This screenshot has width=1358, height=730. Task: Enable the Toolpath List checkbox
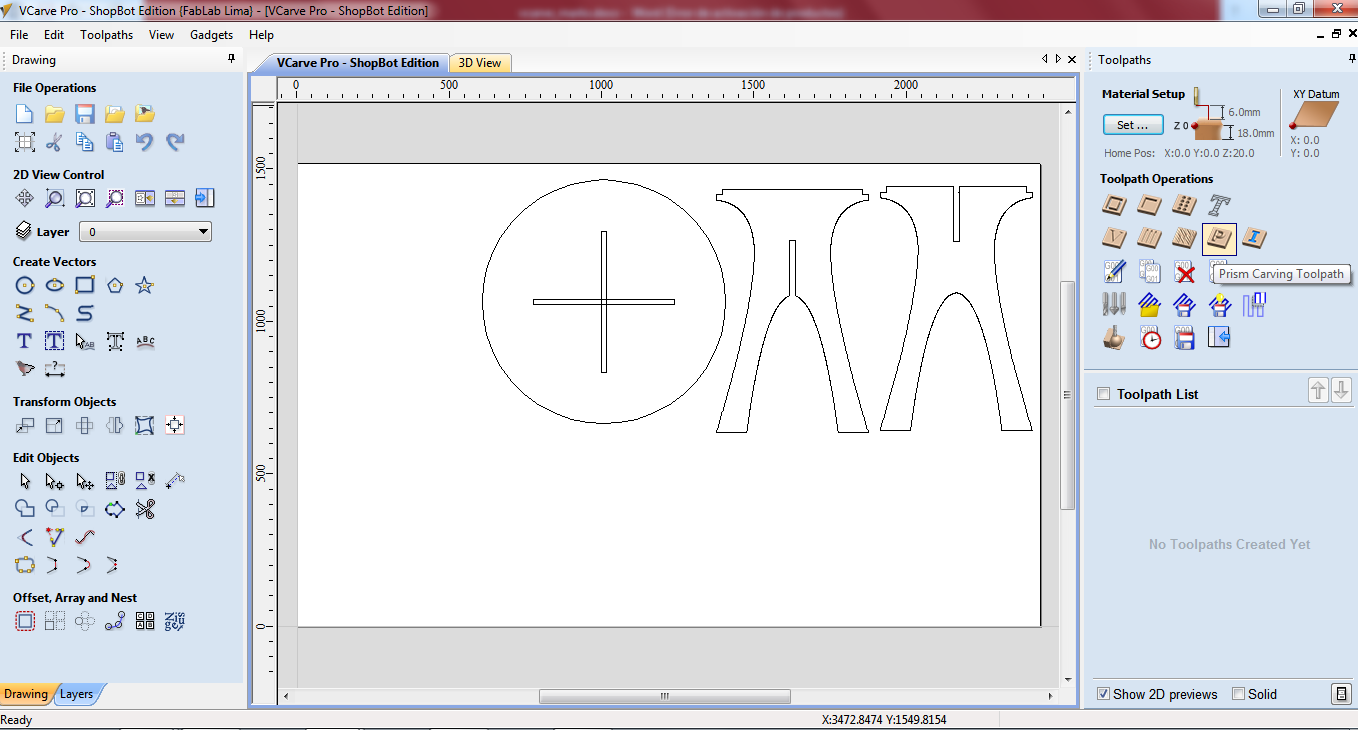(1104, 394)
